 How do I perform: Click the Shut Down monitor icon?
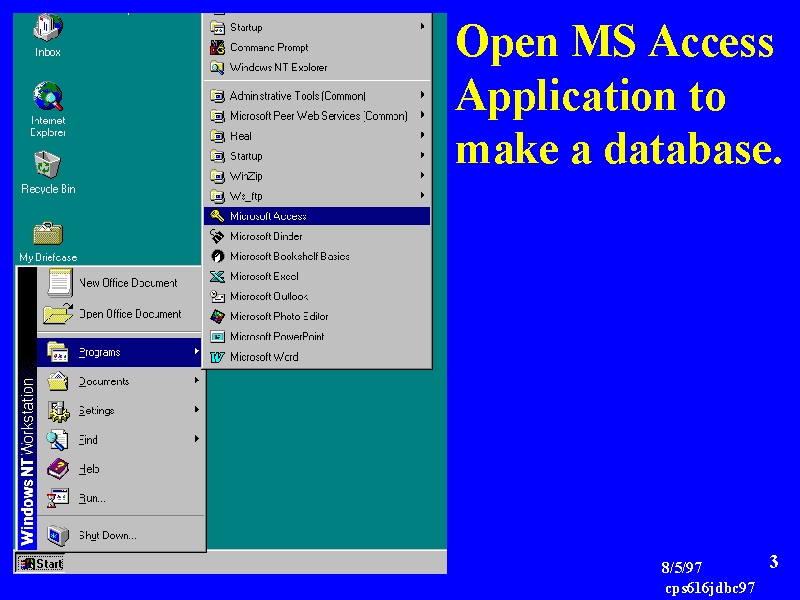click(x=58, y=535)
